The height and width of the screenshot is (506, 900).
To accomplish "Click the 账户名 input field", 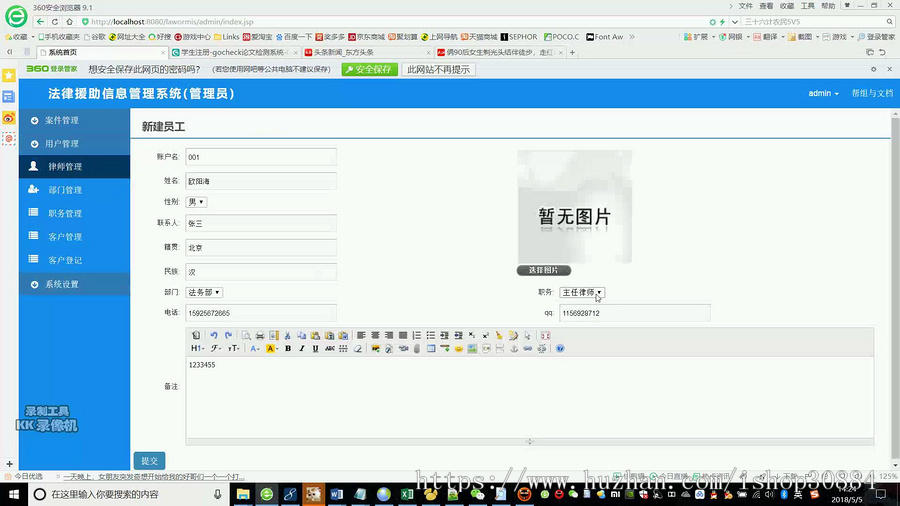I will point(261,157).
